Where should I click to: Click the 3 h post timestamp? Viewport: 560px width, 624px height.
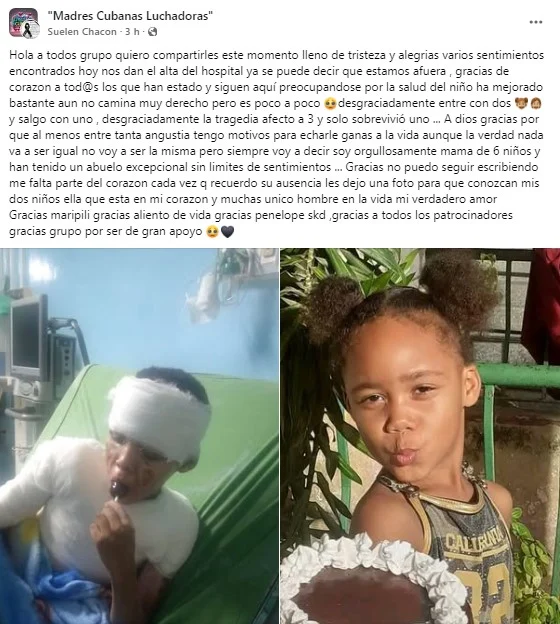(132, 32)
